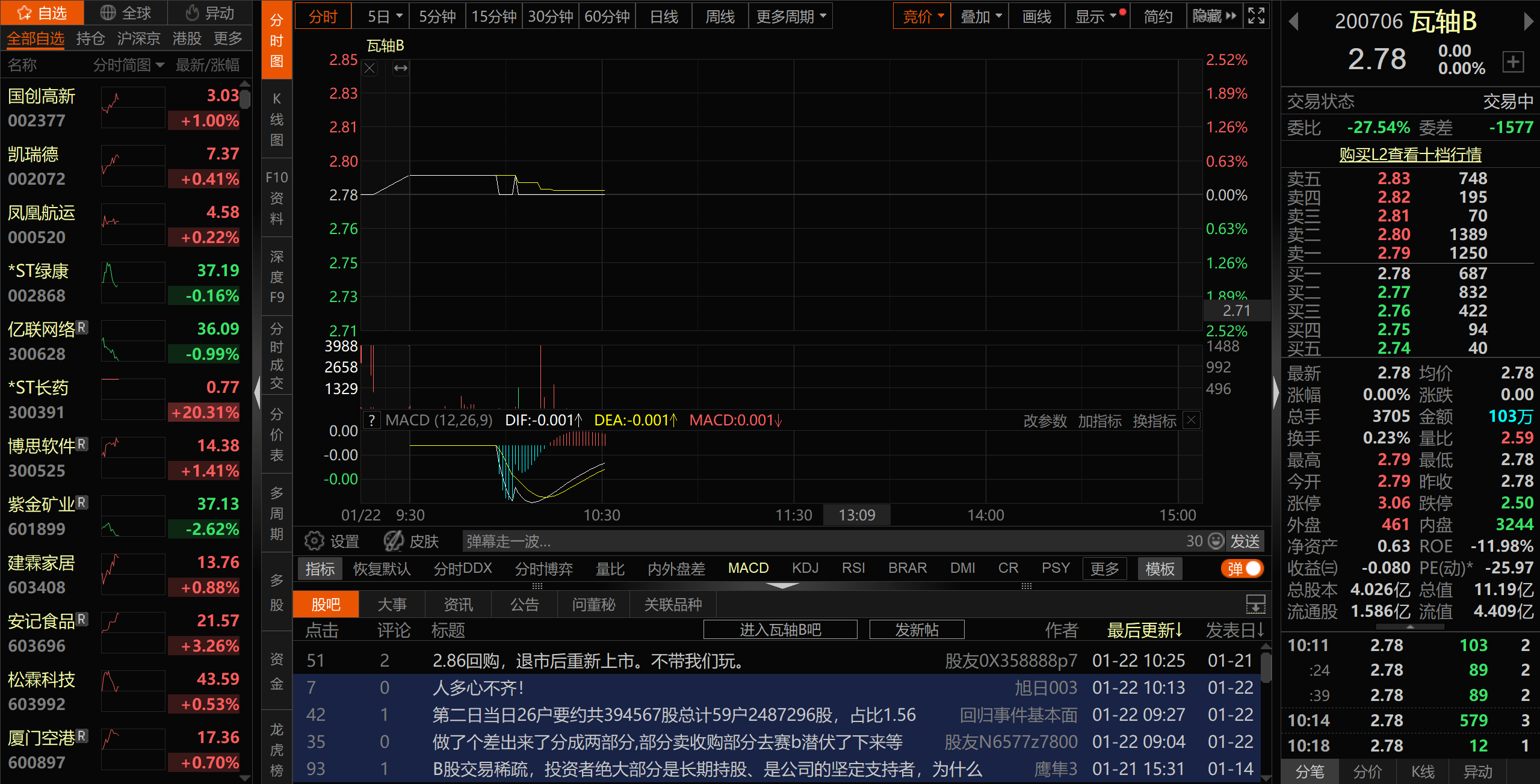The width and height of the screenshot is (1540, 784).
Task: Open the 更多周期 dropdown
Action: 790,16
